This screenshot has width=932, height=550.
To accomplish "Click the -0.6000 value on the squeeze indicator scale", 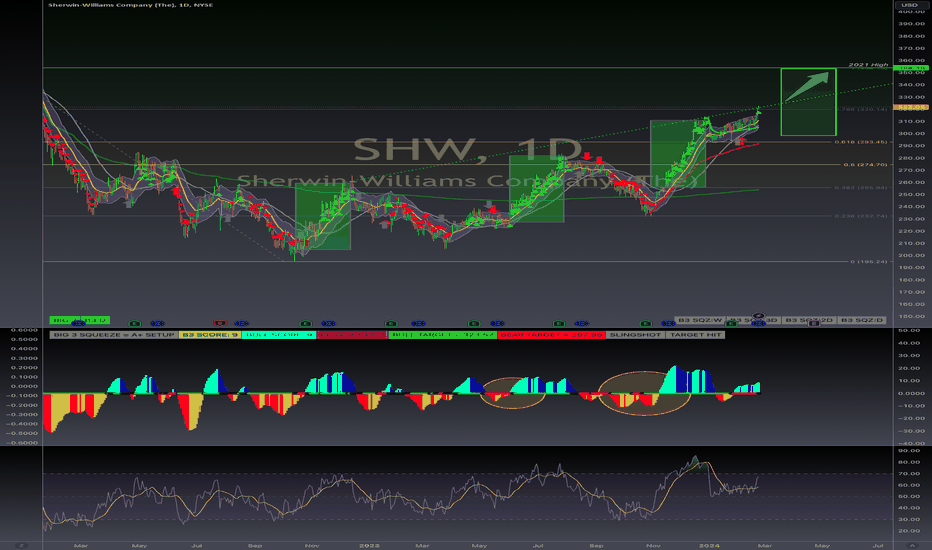I will tap(22, 442).
